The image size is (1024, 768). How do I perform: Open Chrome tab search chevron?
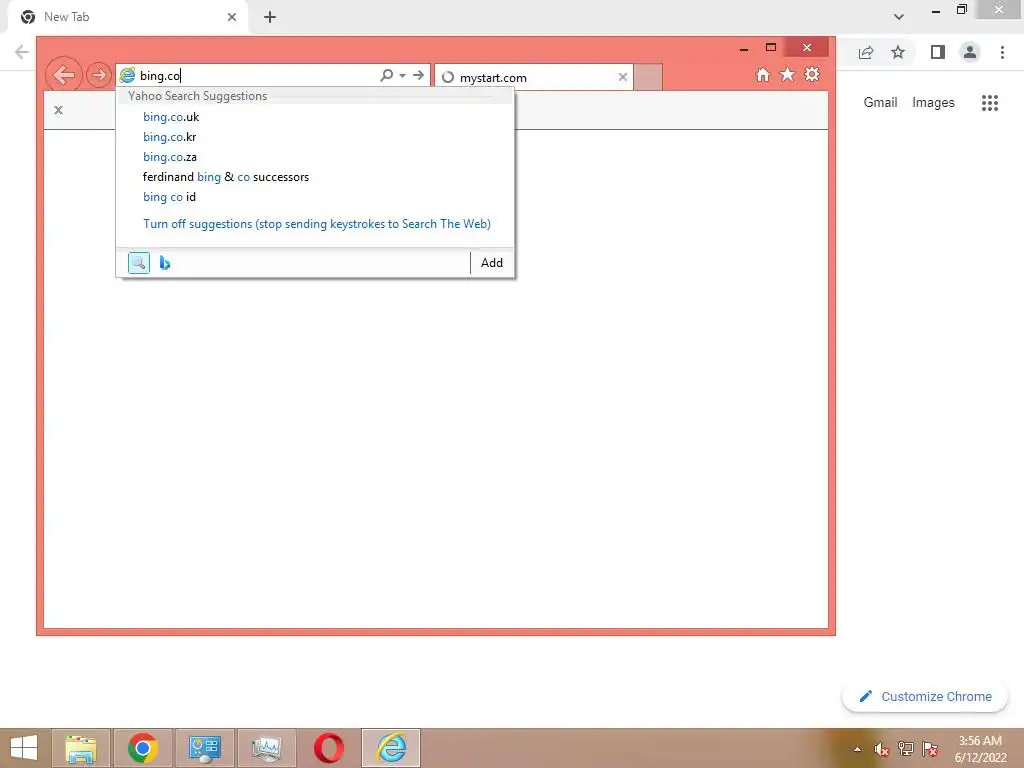(899, 17)
